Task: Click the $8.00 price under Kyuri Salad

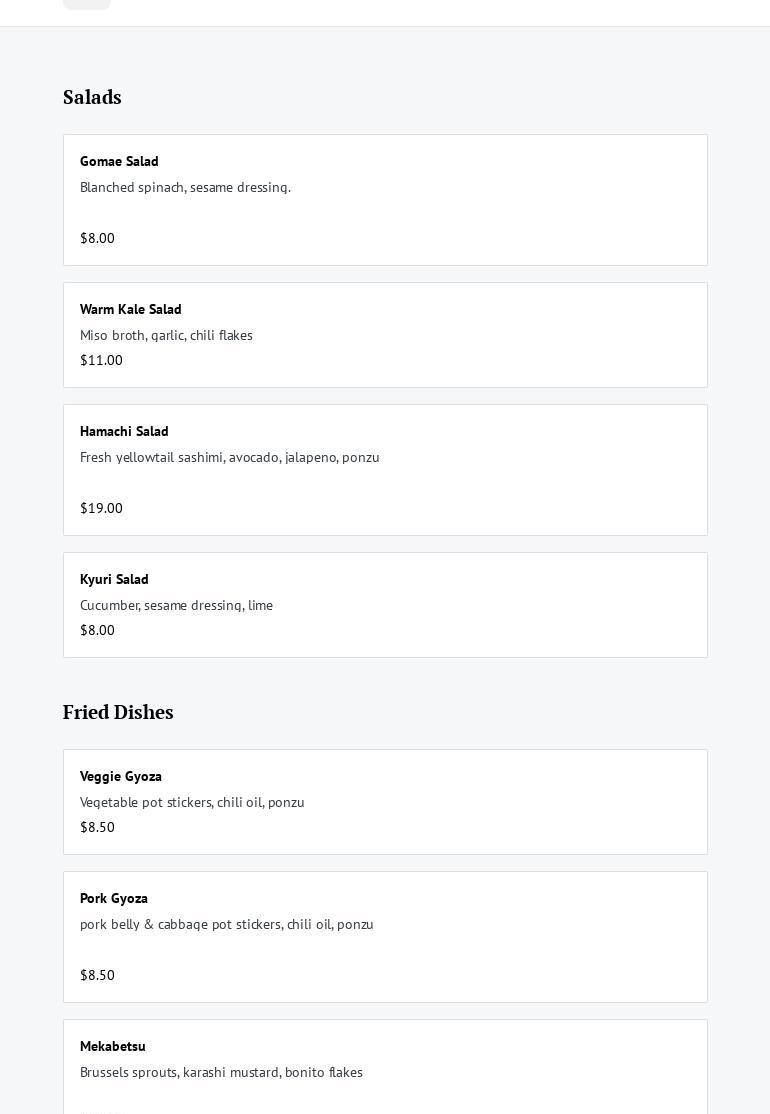Action: [97, 630]
